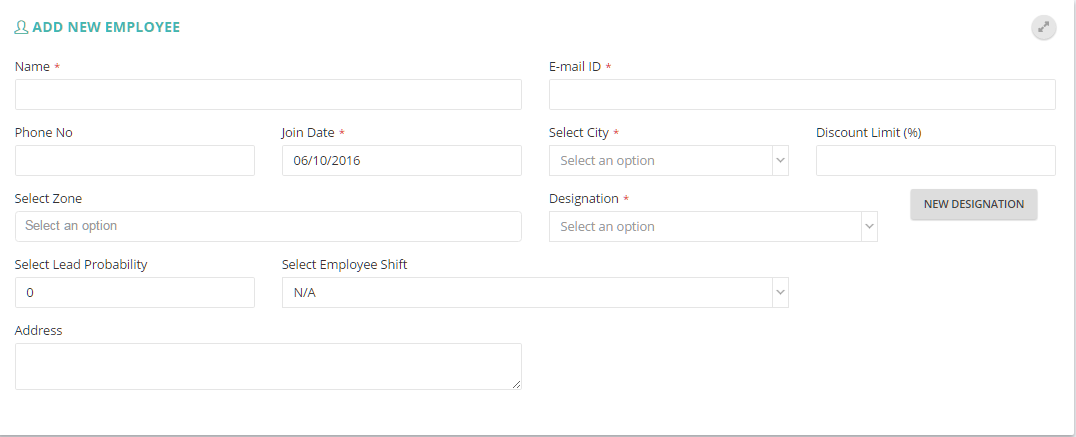The image size is (1076, 437).
Task: Click the arrow on the Employee Shift dropdown
Action: (x=780, y=292)
